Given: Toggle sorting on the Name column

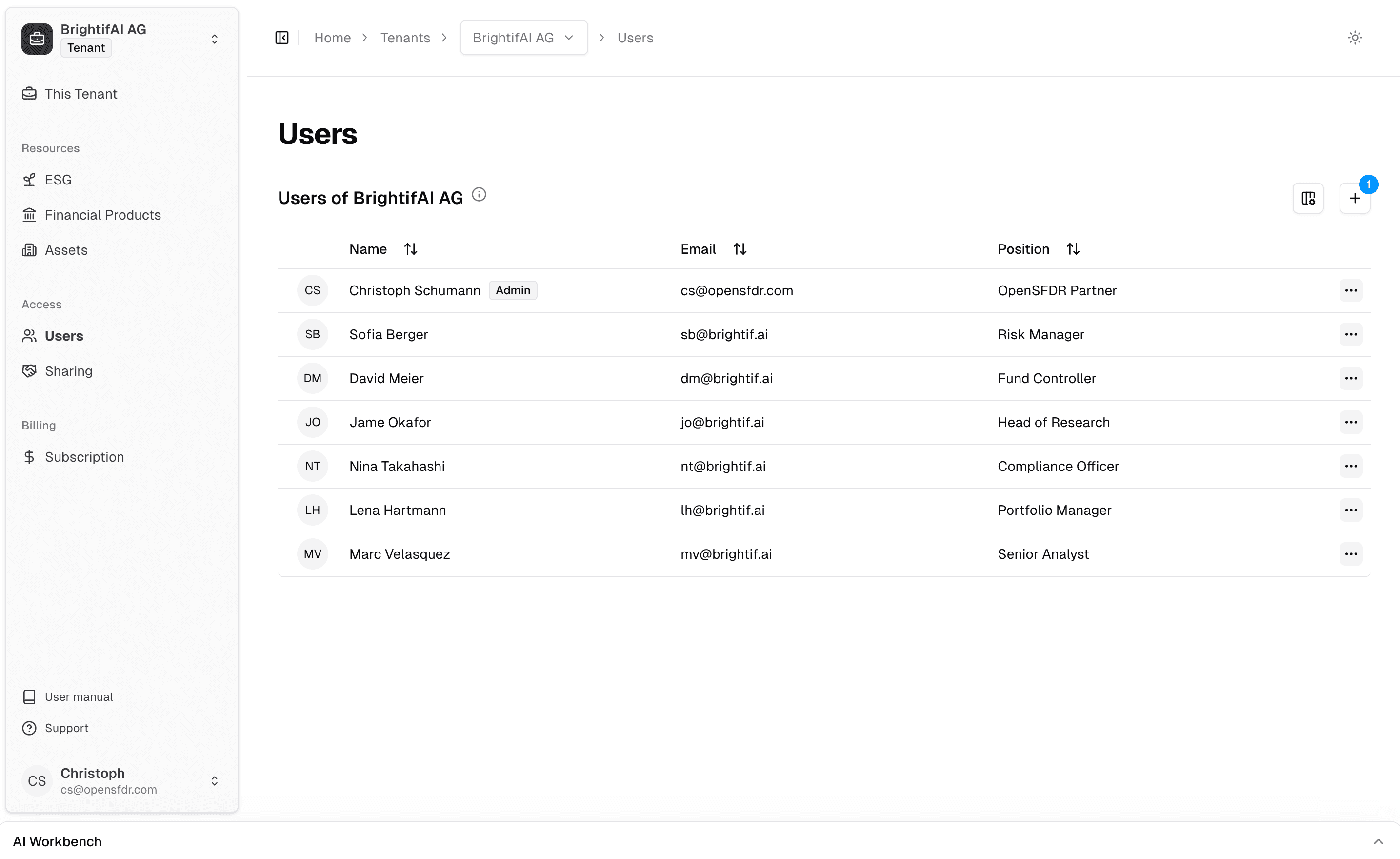Looking at the screenshot, I should 411,248.
